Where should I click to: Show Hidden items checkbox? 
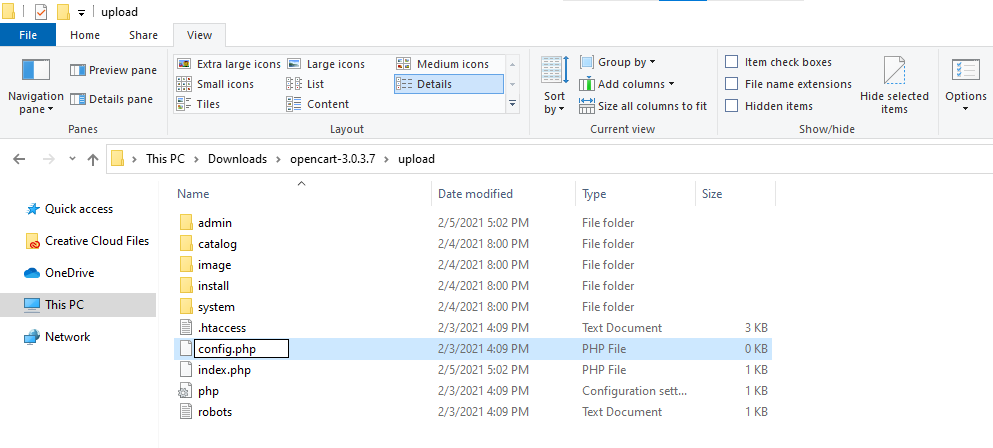(732, 106)
